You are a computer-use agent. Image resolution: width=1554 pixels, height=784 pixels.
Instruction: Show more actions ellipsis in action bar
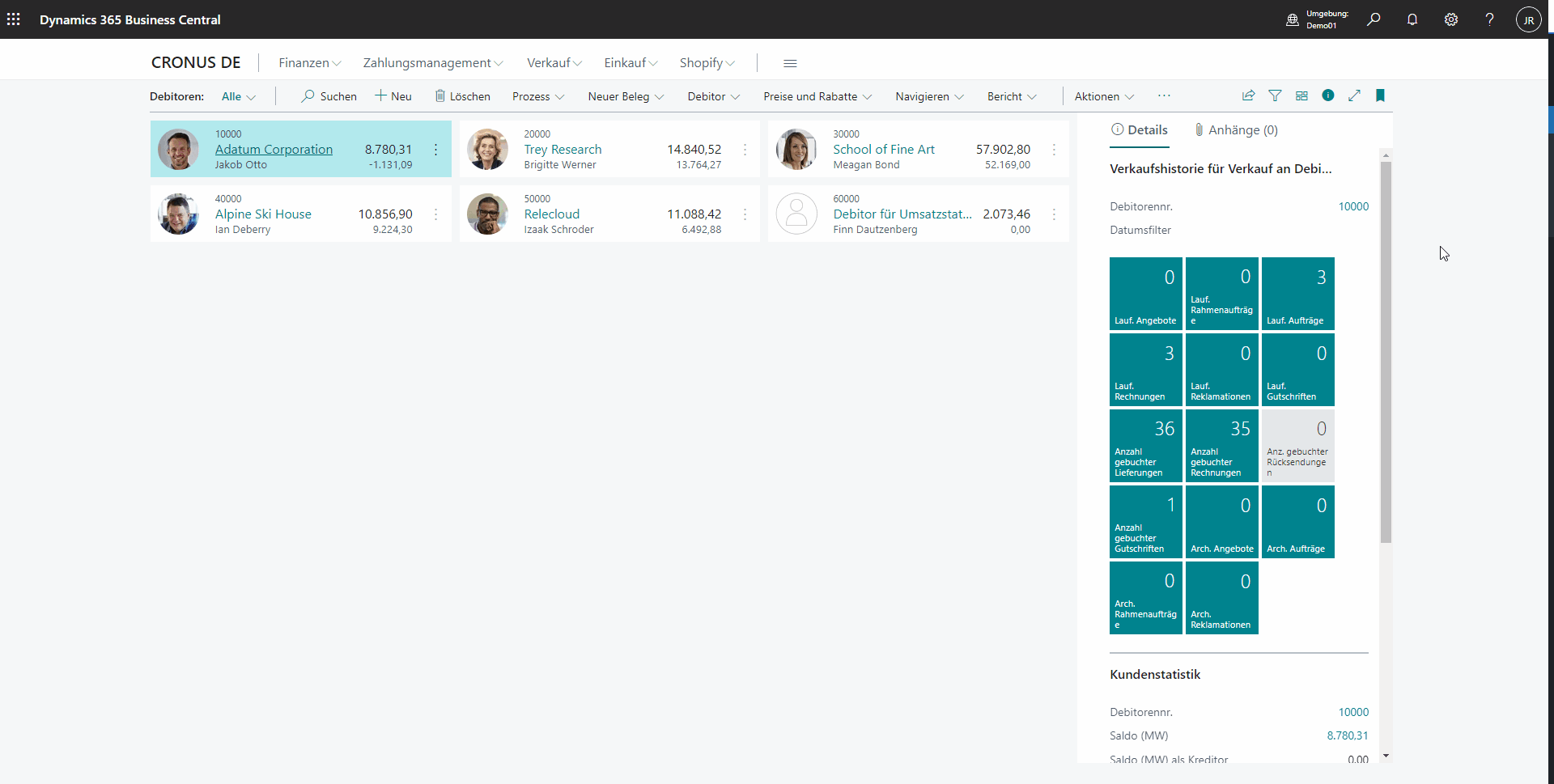(x=1164, y=95)
